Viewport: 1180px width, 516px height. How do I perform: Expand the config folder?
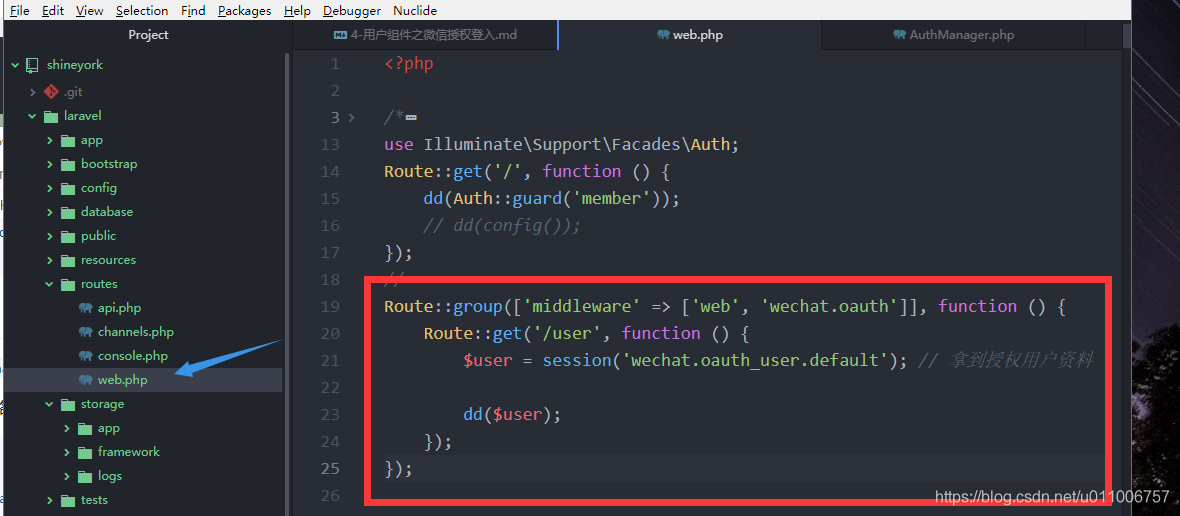(x=50, y=188)
